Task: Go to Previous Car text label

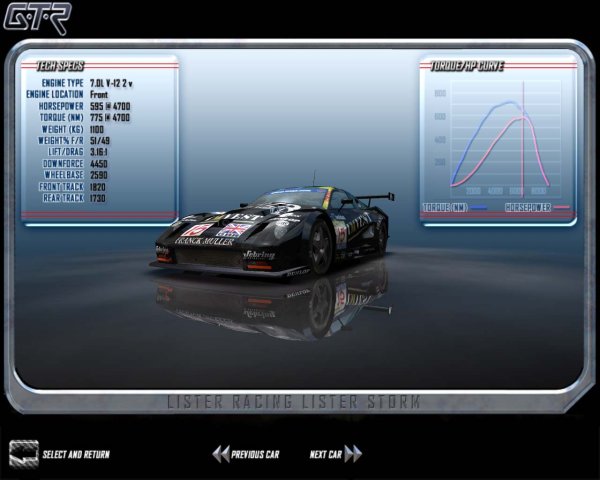Action: click(255, 454)
